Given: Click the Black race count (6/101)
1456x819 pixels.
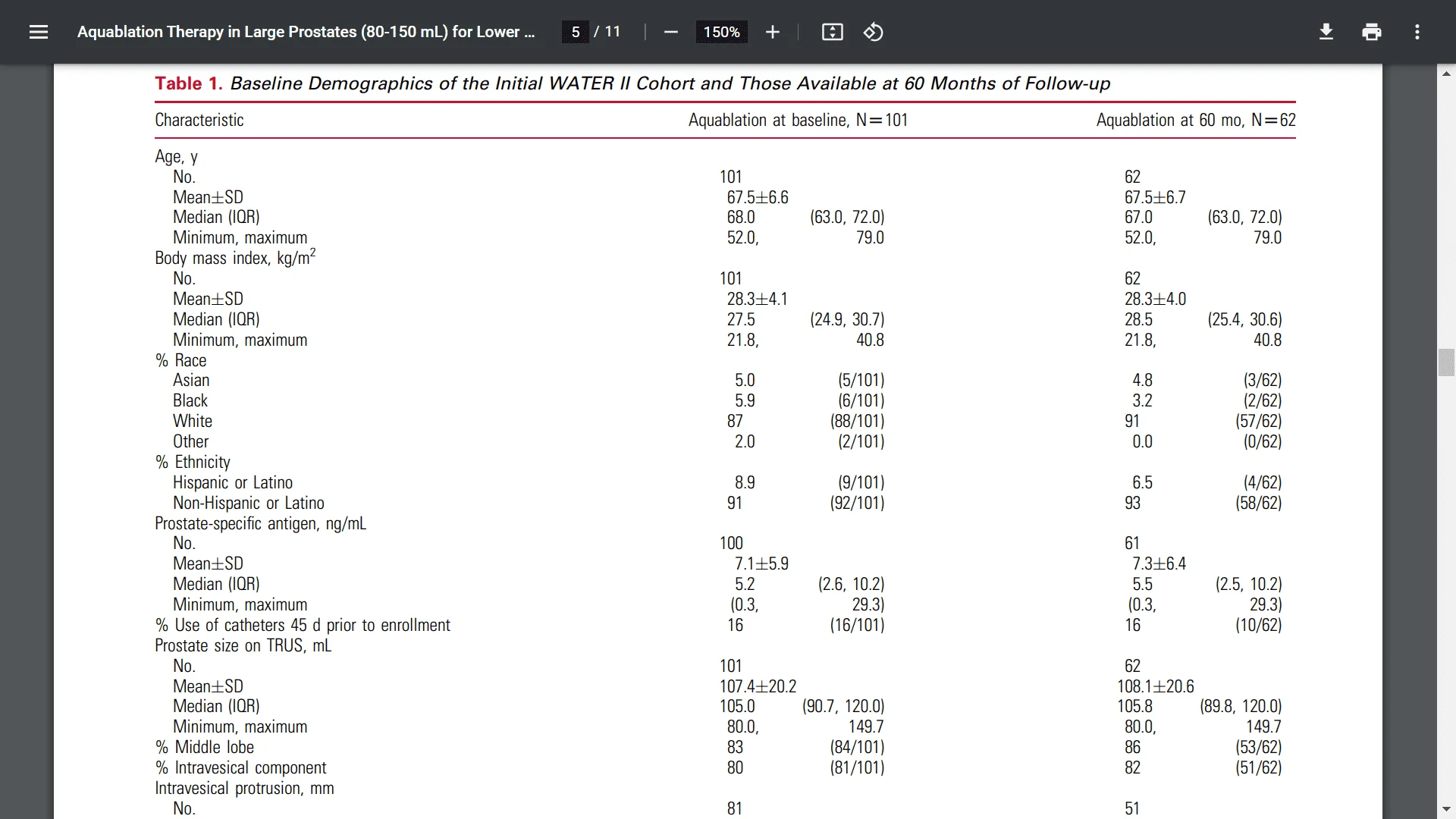Looking at the screenshot, I should pos(861,401).
